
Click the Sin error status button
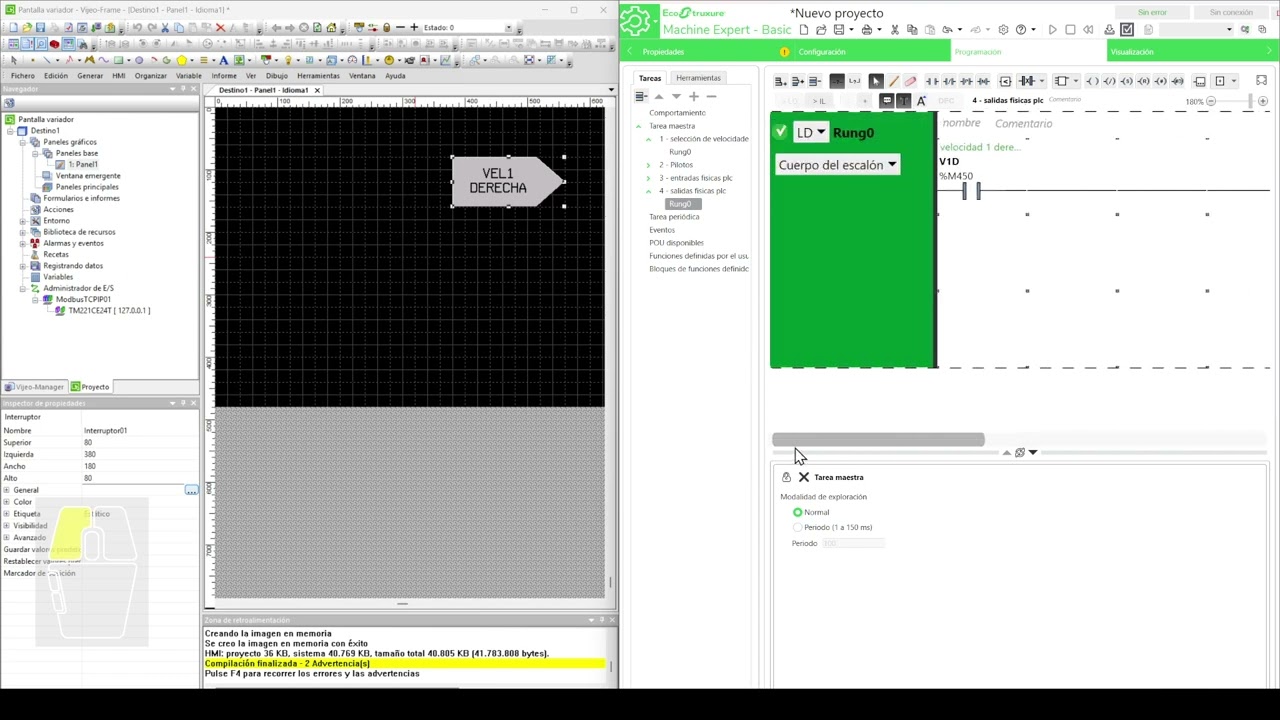point(1152,13)
